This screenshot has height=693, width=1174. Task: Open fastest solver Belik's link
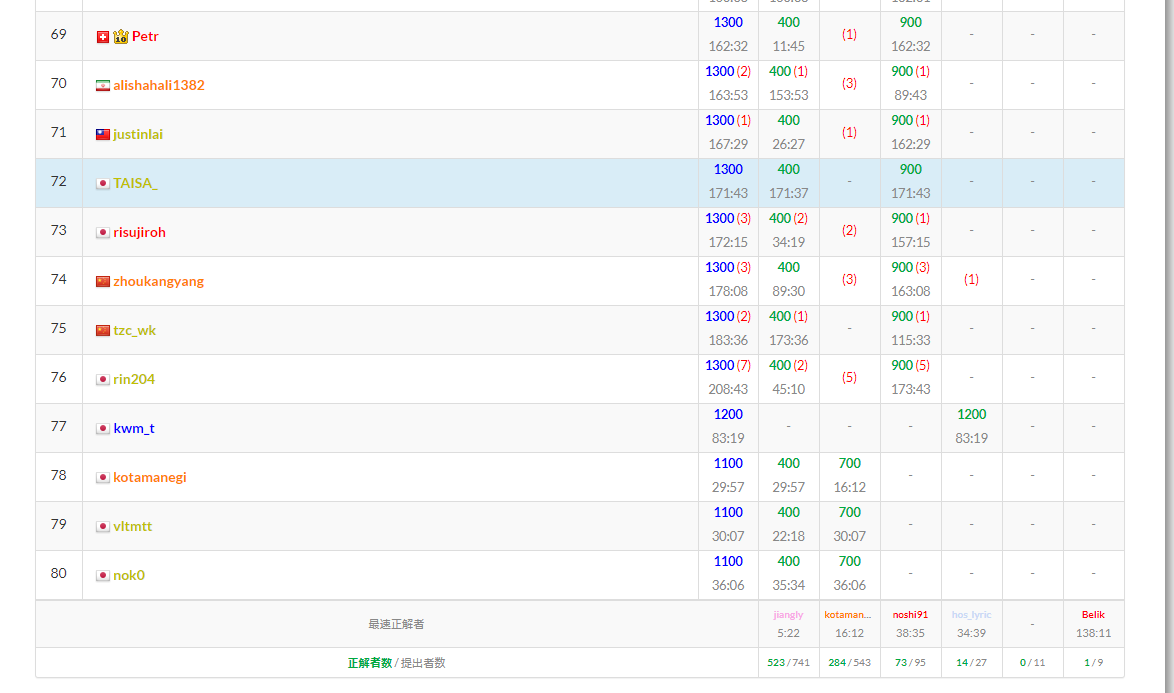tap(1093, 614)
